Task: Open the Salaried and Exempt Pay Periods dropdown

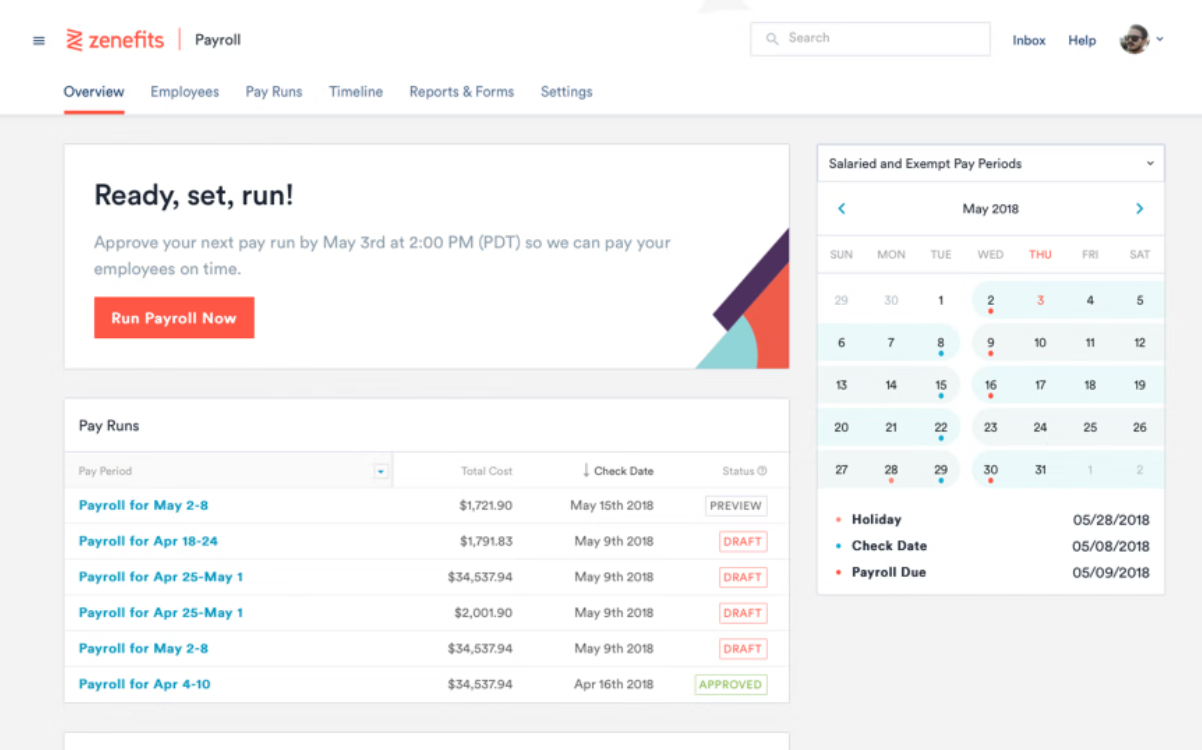Action: [x=1149, y=163]
